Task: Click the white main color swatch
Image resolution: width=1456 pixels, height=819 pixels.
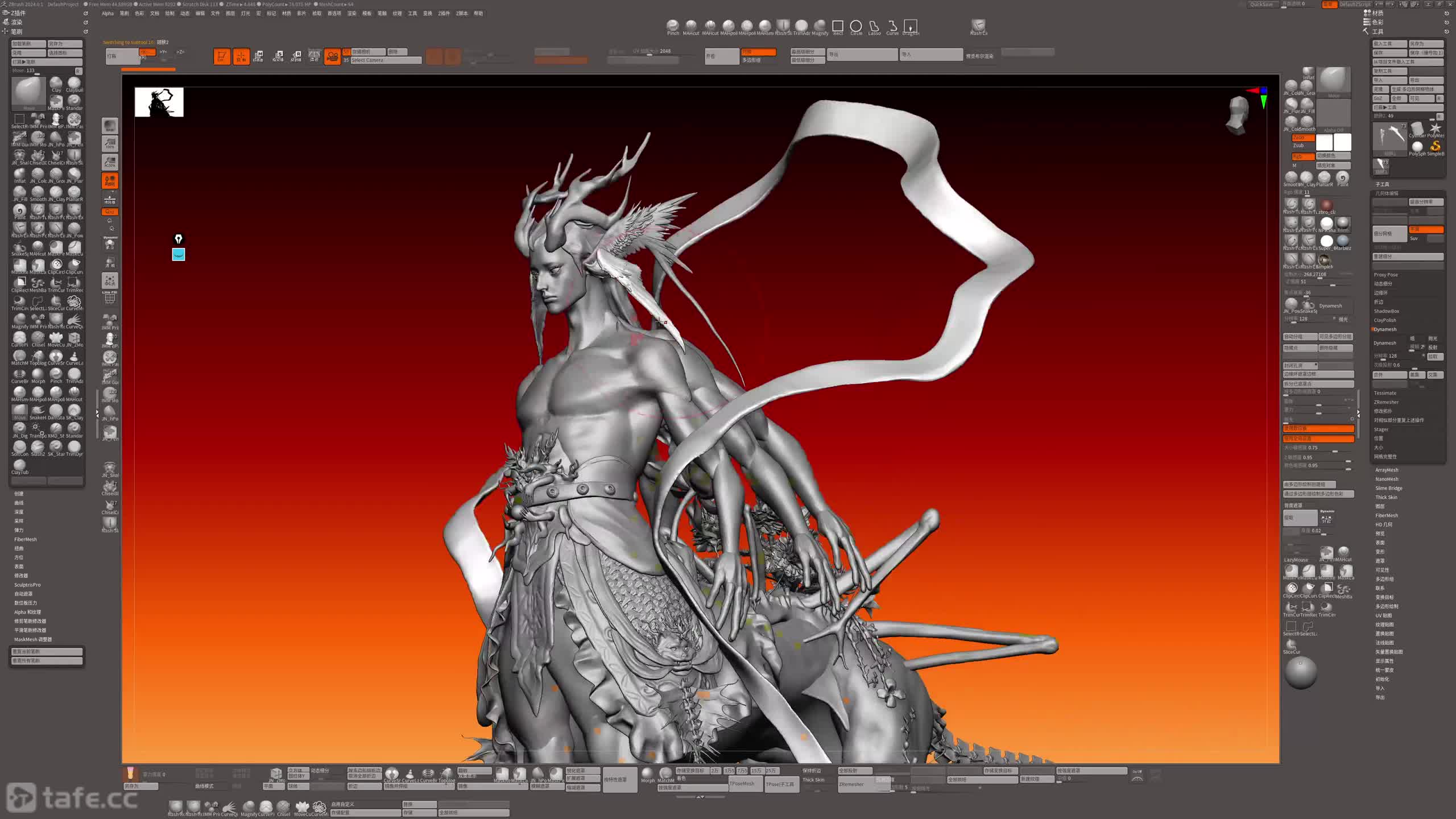Action: click(1342, 142)
